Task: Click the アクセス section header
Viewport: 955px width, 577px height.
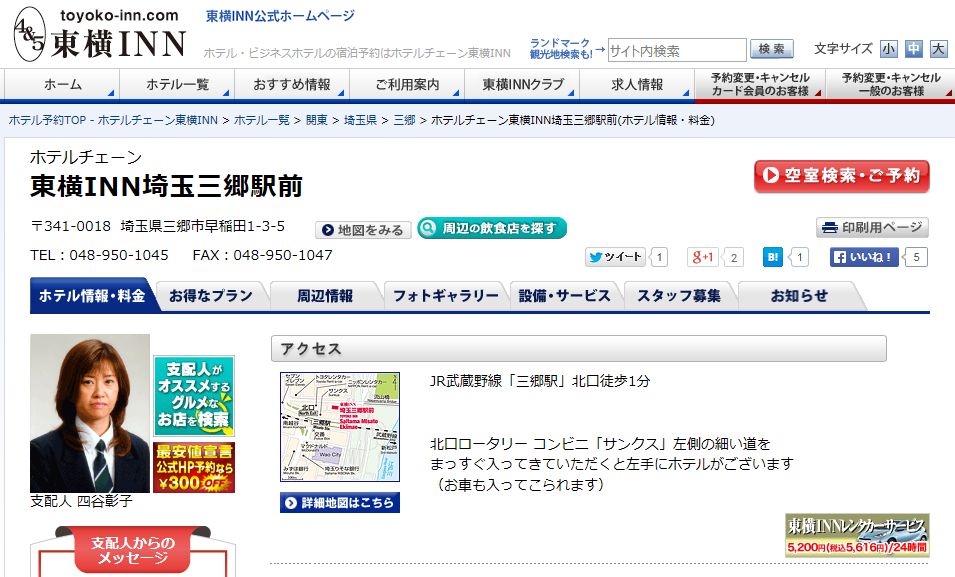Action: (x=579, y=349)
